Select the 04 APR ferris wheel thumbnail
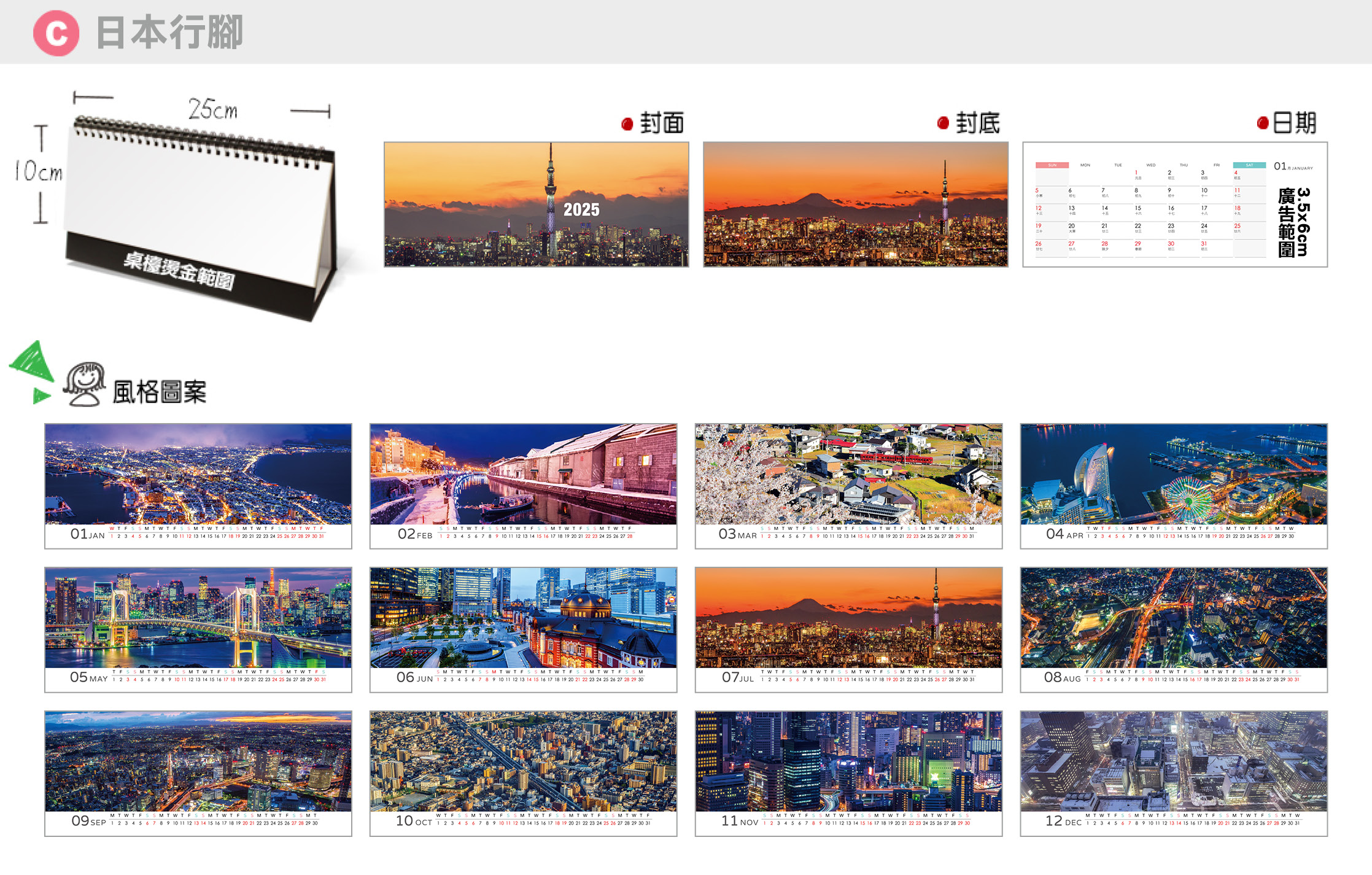Image resolution: width=1372 pixels, height=875 pixels. click(1174, 474)
